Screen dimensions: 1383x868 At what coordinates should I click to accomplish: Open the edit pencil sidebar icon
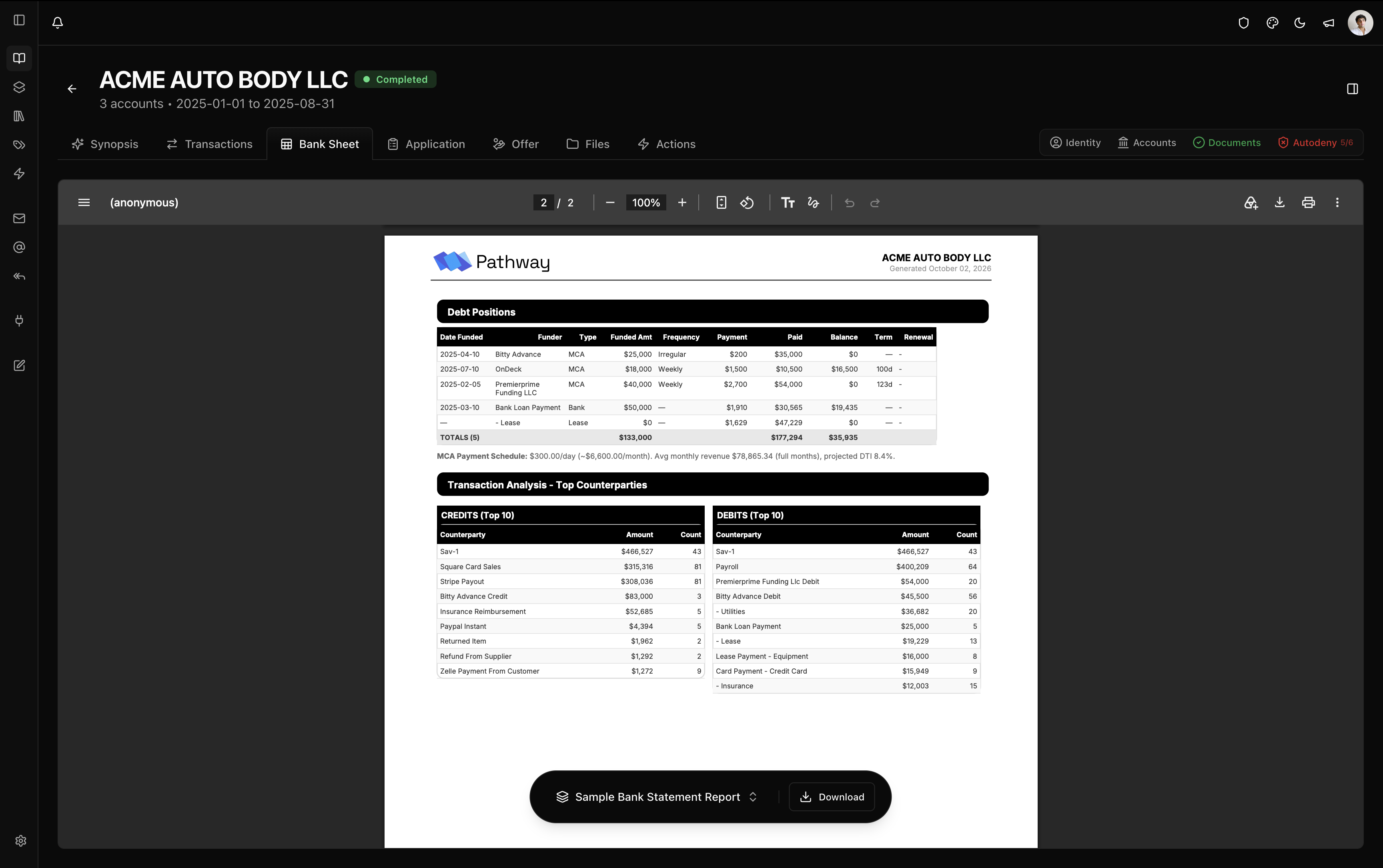point(19,366)
